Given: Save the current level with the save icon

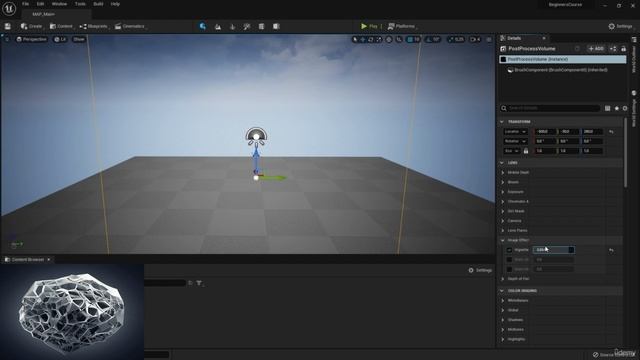Looking at the screenshot, I should tap(8, 26).
